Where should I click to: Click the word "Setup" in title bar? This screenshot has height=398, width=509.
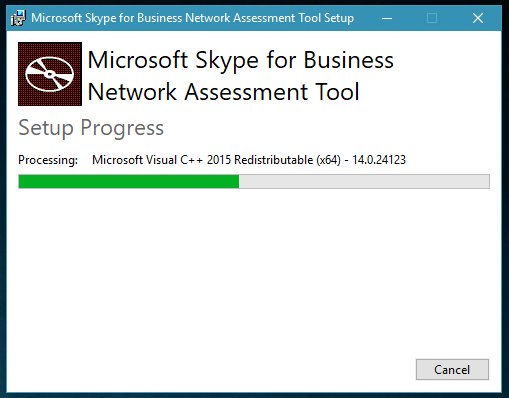(339, 18)
